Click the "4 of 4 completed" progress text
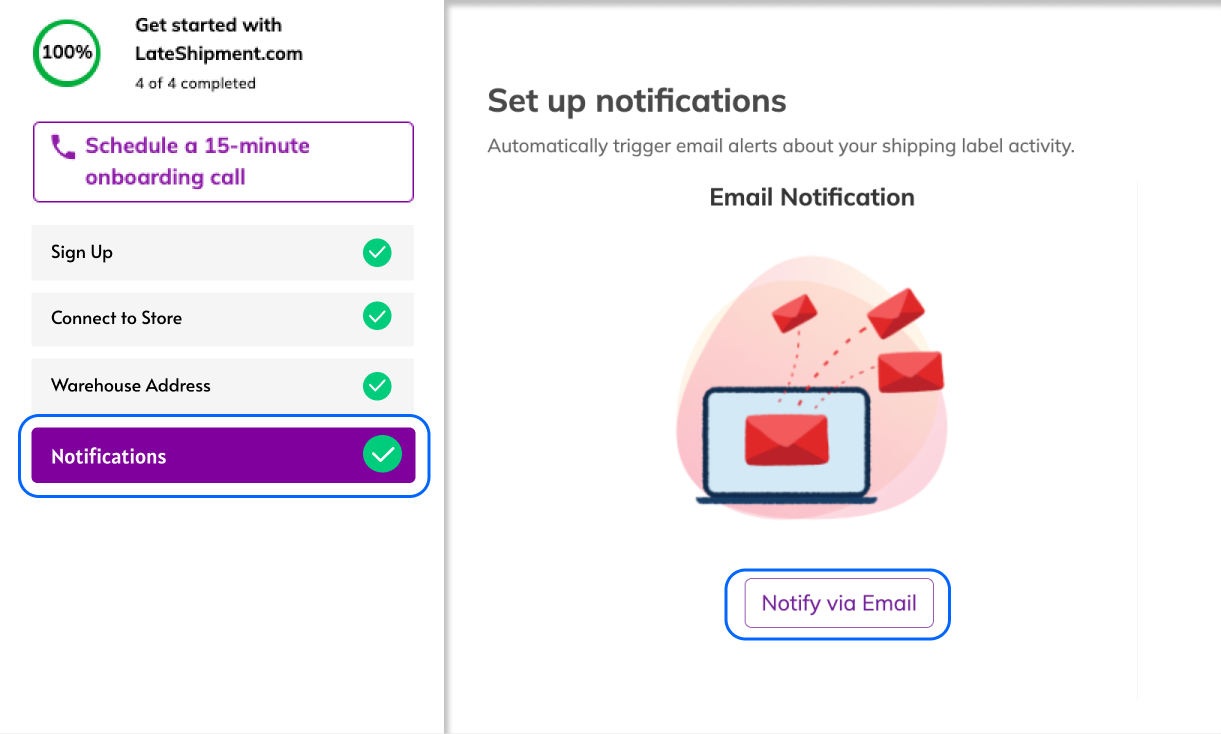 195,83
